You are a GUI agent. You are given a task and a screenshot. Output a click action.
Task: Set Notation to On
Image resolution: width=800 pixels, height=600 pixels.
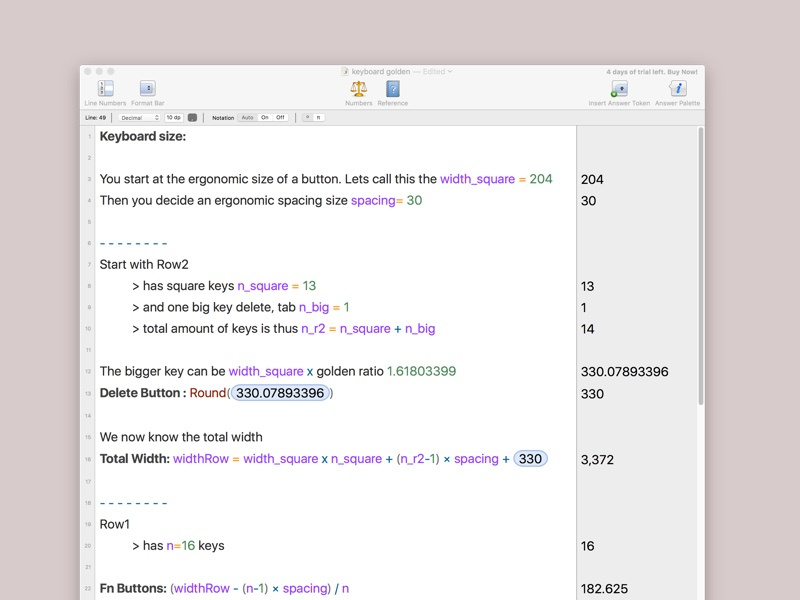[x=264, y=118]
